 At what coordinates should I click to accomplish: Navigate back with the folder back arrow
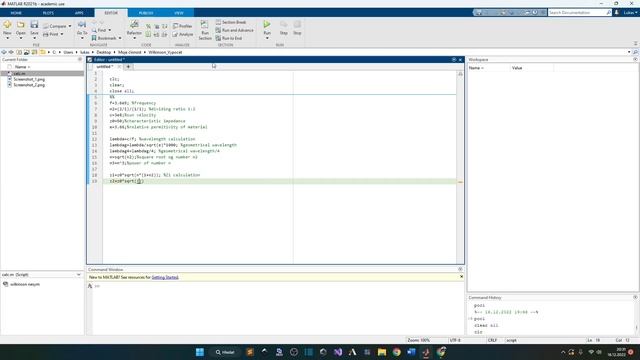point(4,52)
